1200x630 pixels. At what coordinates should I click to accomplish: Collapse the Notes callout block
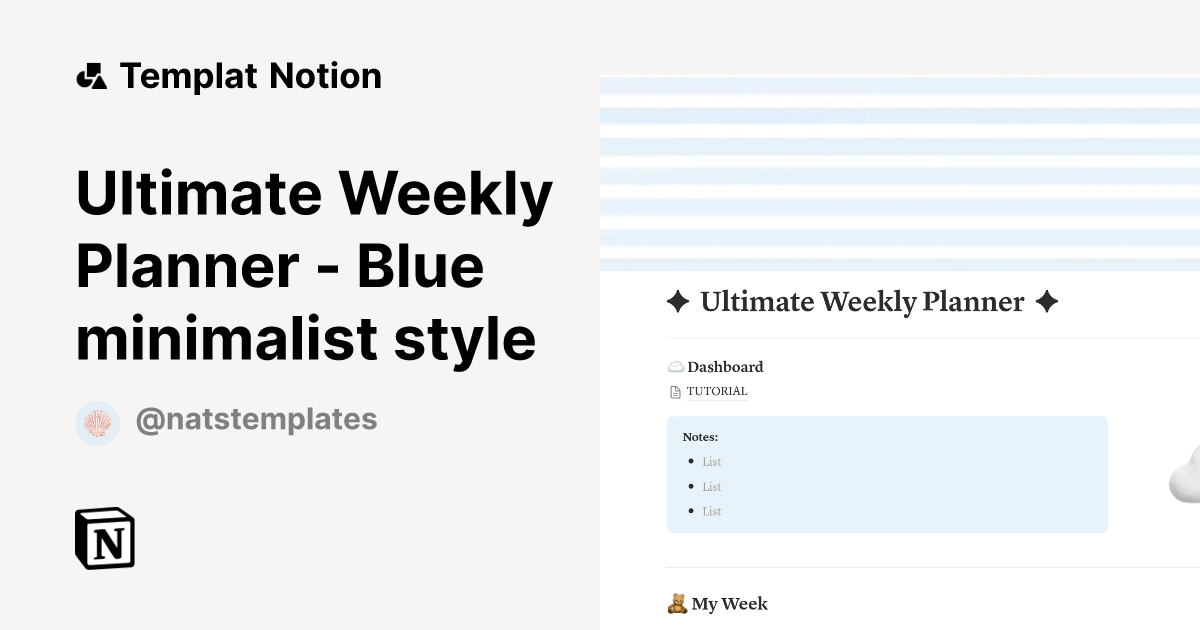(700, 437)
